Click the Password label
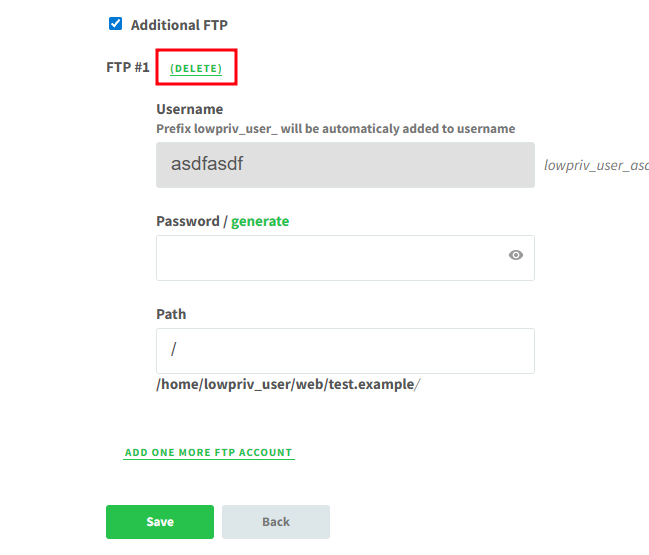Screen dimensions: 649x555 pos(188,221)
